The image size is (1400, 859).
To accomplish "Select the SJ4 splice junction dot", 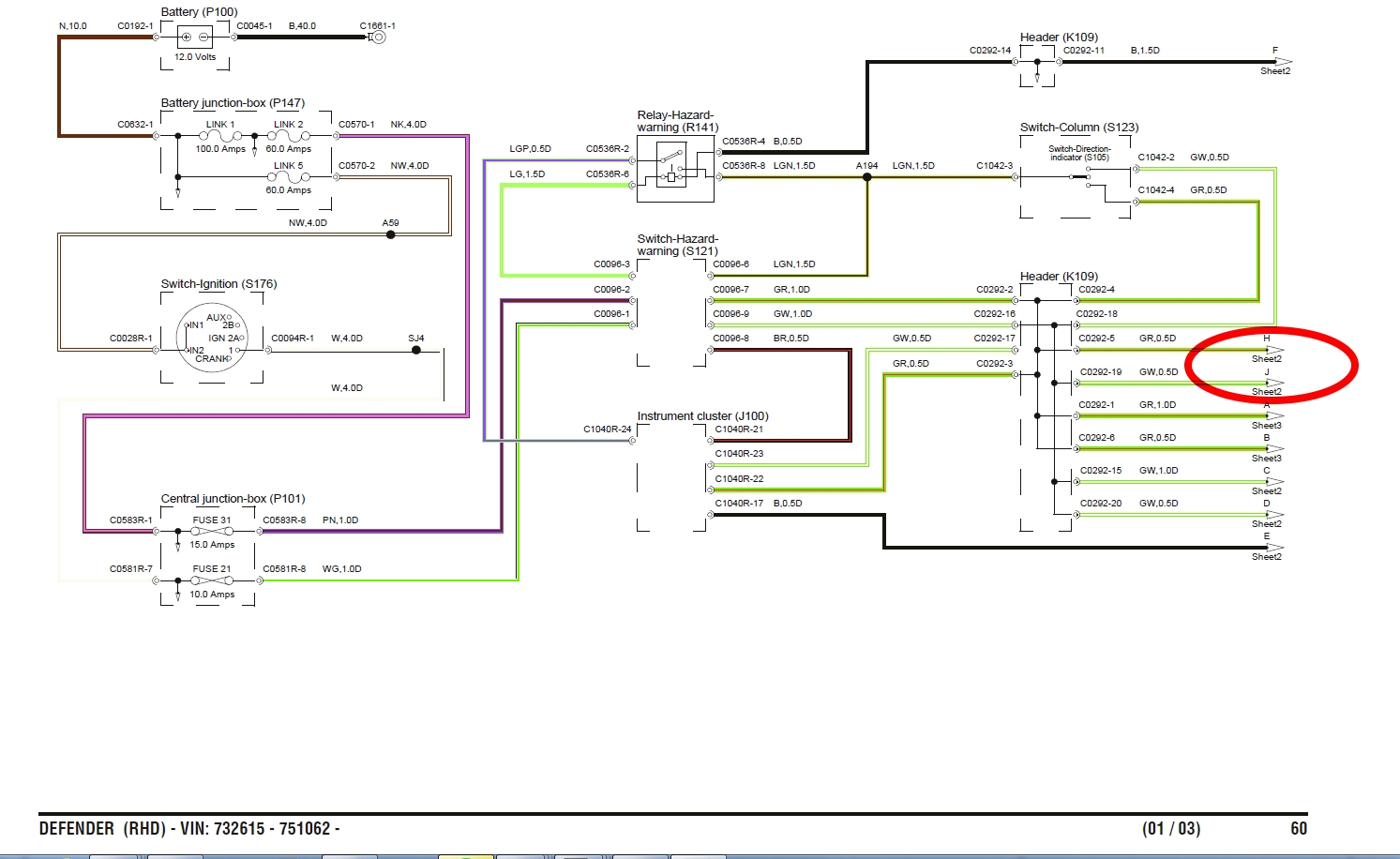I will pyautogui.click(x=416, y=350).
